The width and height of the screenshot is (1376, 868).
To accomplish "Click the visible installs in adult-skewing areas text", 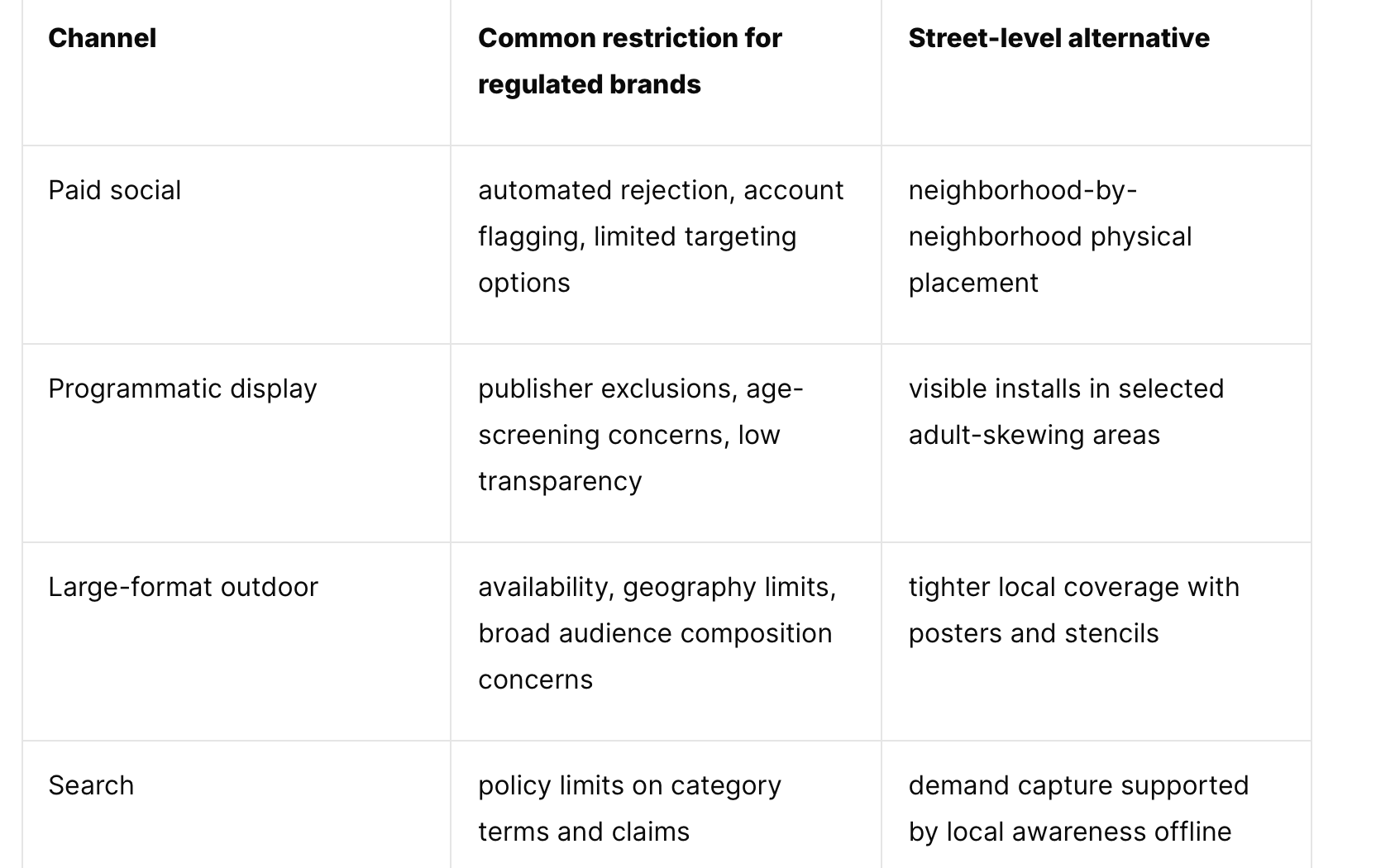I will [1066, 412].
